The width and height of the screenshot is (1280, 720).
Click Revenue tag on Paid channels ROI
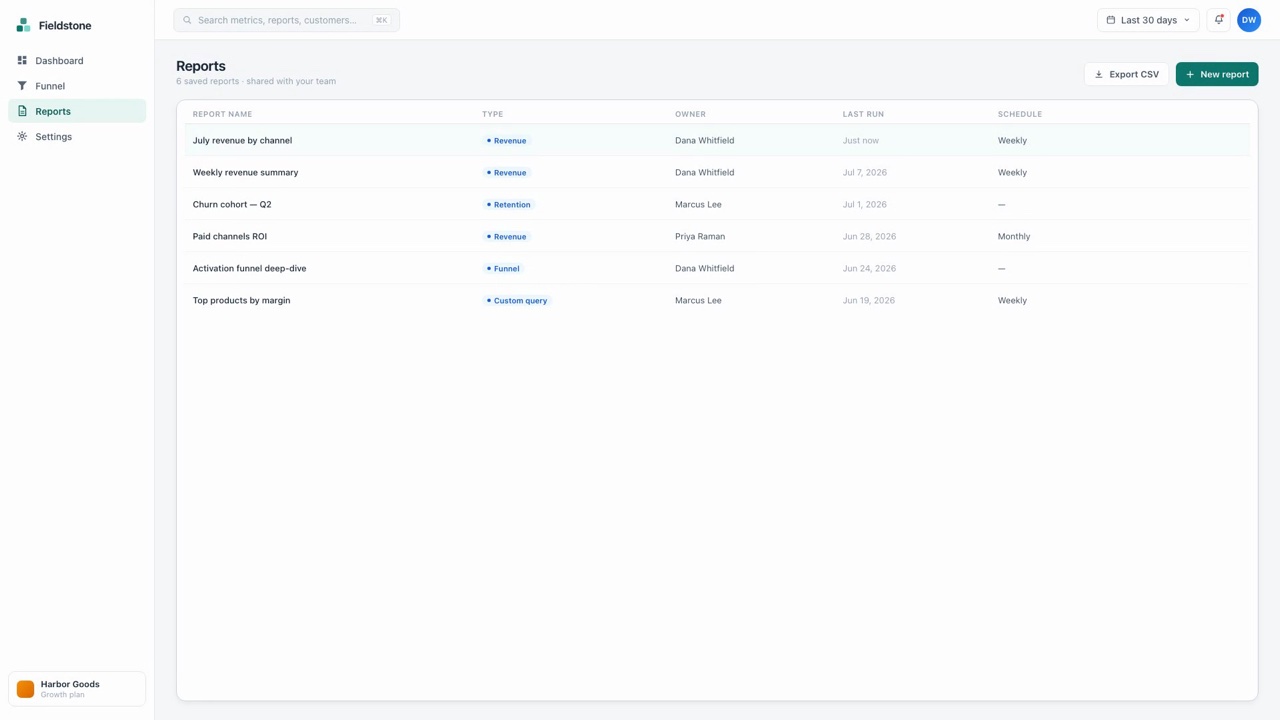506,236
